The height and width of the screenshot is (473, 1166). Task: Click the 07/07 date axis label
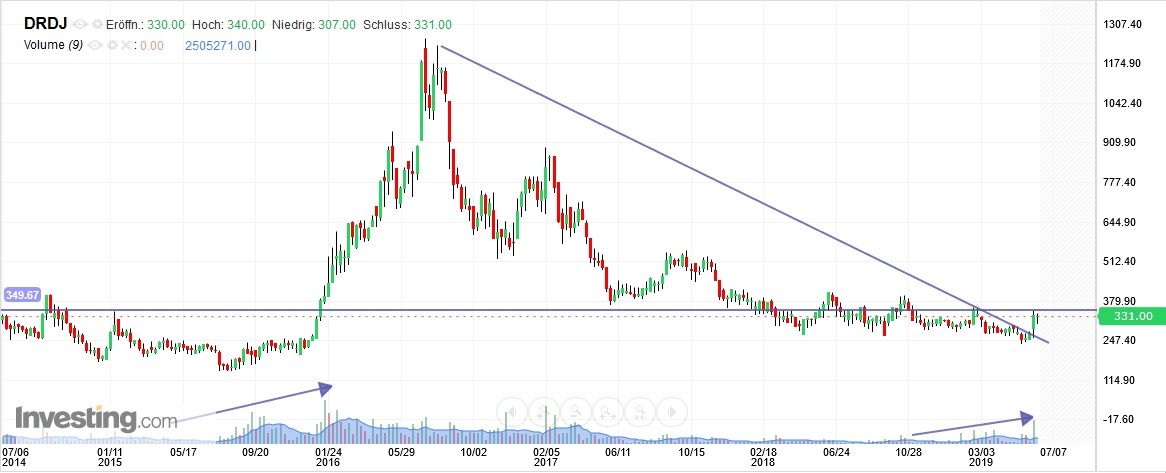point(1054,451)
